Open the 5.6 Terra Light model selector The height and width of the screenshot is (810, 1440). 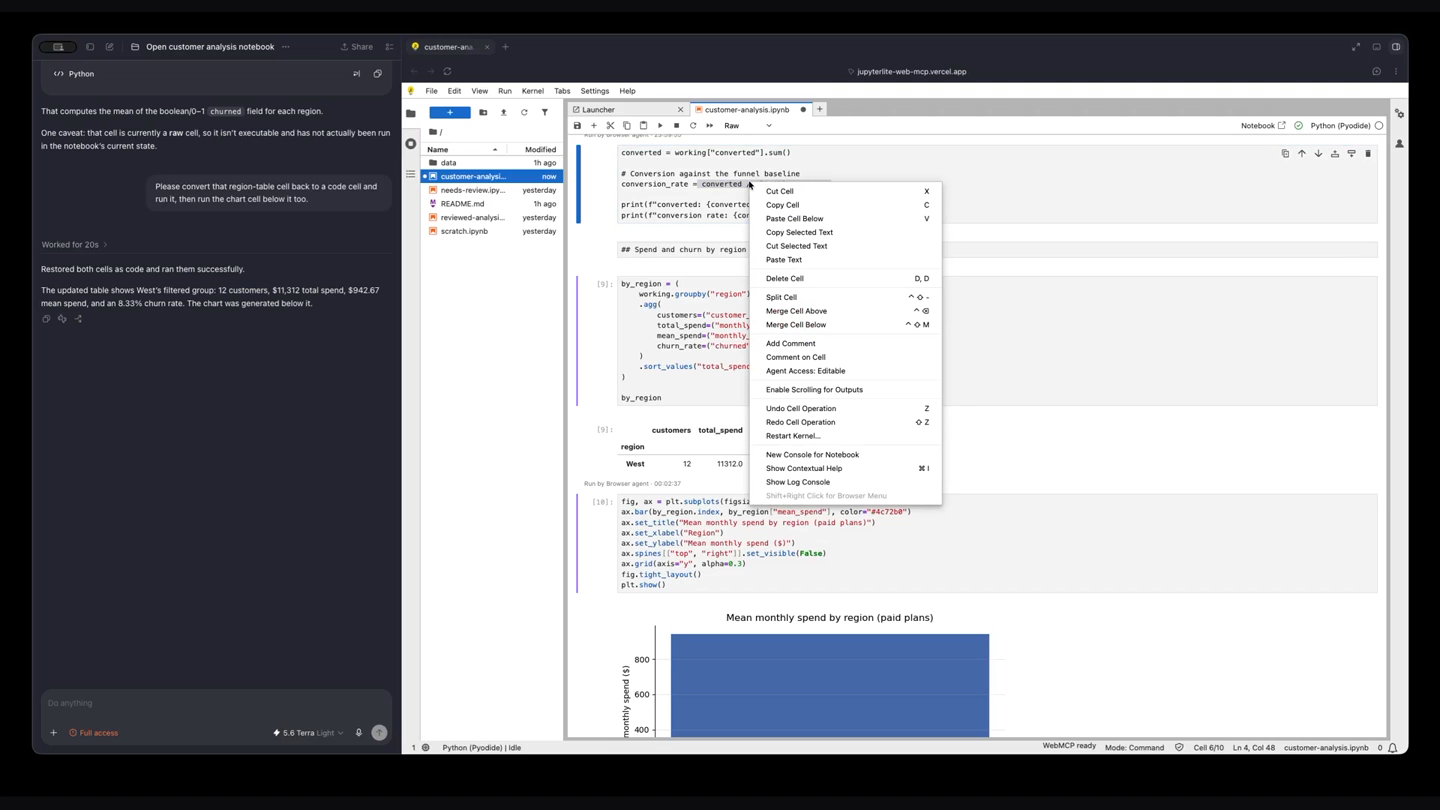pos(308,733)
